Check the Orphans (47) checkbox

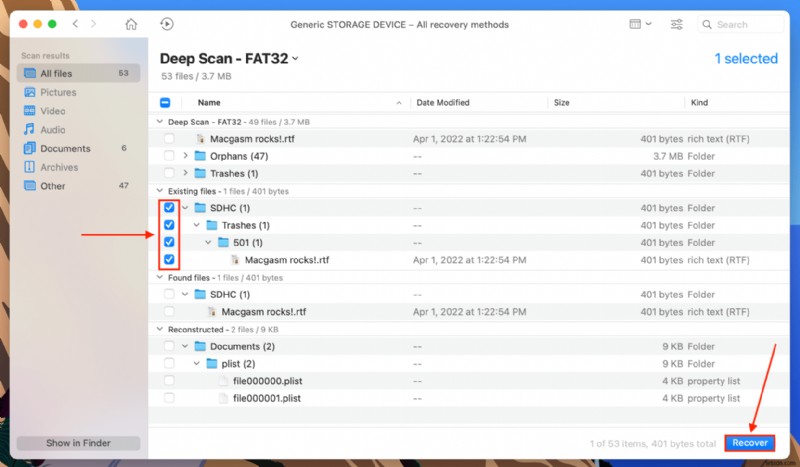coord(169,156)
